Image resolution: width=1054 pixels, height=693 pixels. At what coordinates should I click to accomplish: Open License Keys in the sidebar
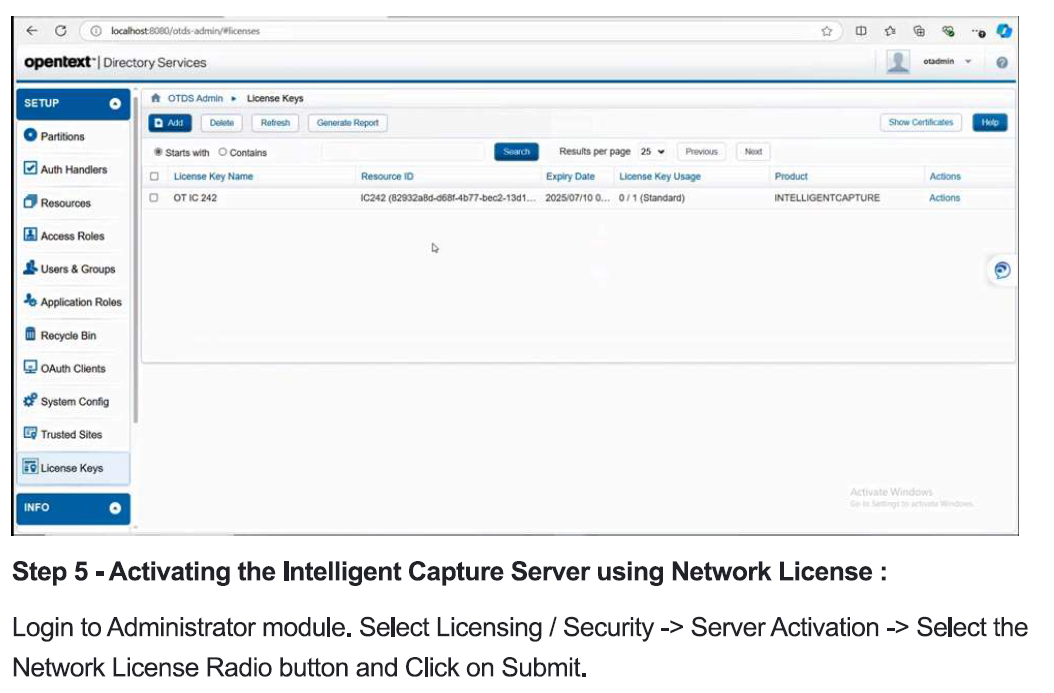[71, 467]
